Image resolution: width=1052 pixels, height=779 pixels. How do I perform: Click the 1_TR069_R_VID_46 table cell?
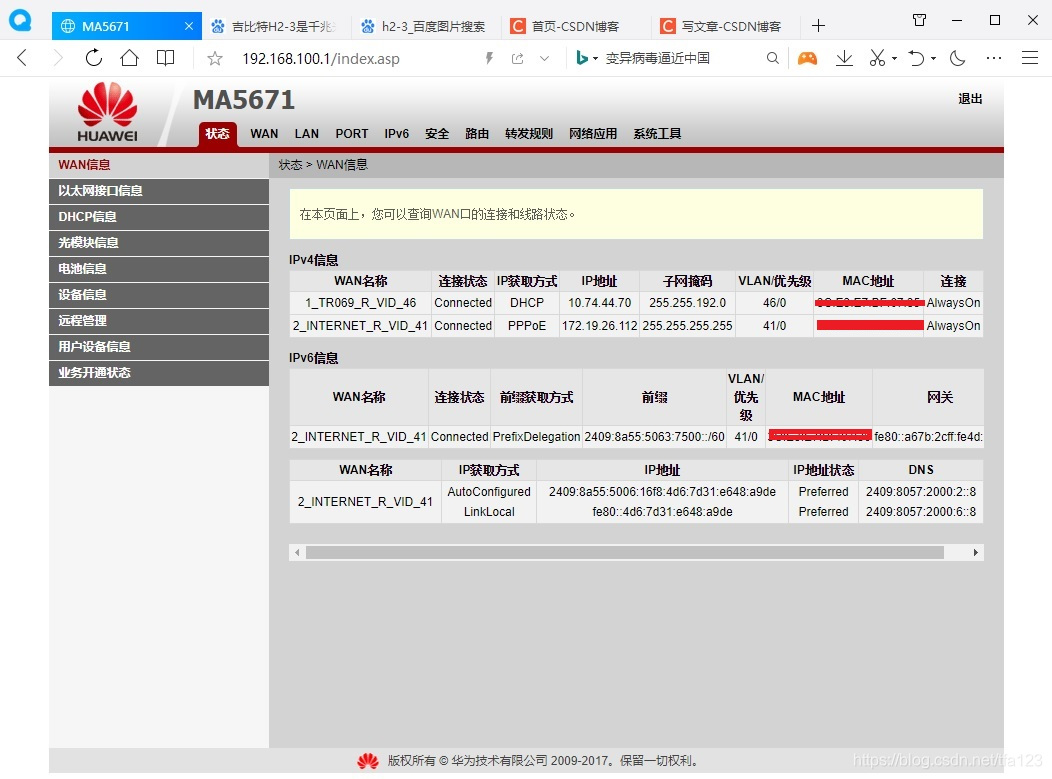click(x=360, y=303)
